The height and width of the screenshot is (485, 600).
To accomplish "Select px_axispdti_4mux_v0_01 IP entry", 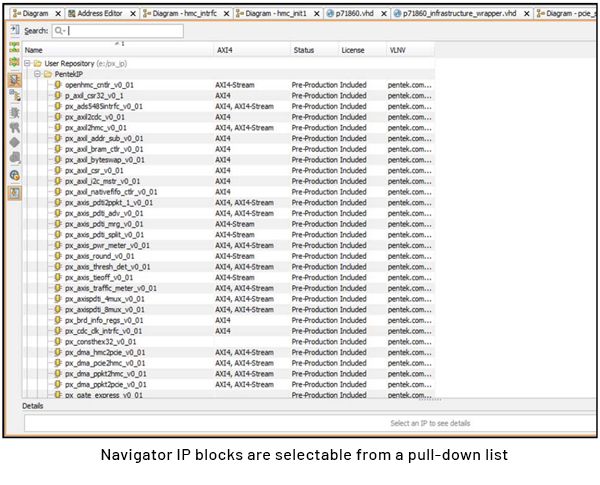I will pos(105,299).
